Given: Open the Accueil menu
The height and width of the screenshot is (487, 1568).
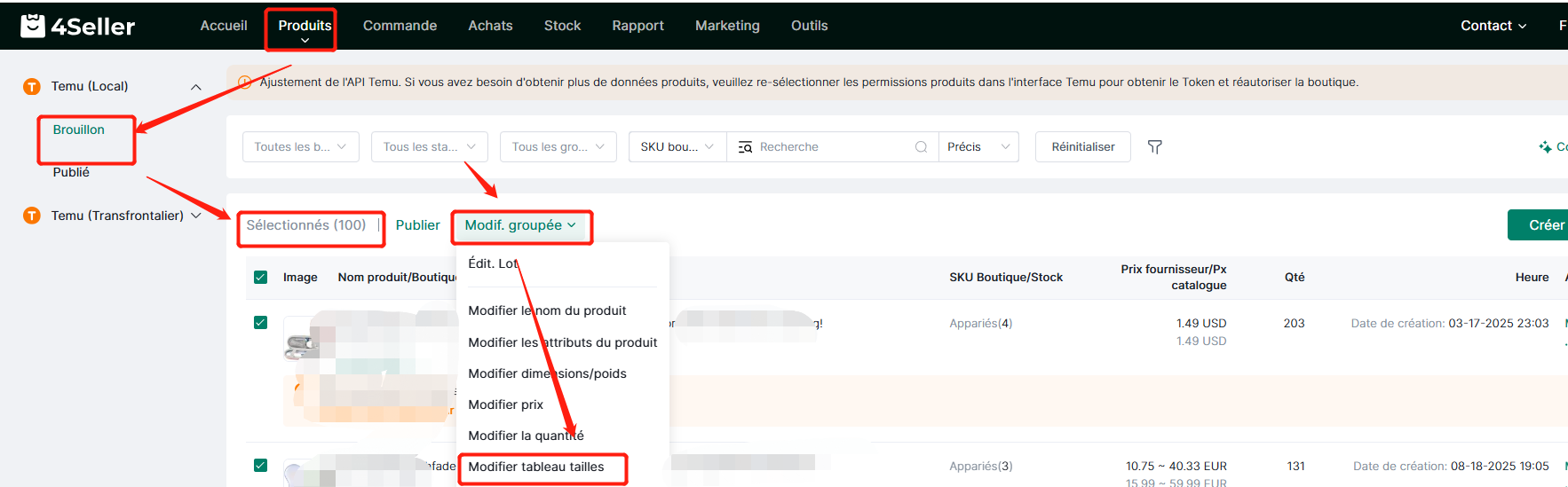Looking at the screenshot, I should (224, 26).
